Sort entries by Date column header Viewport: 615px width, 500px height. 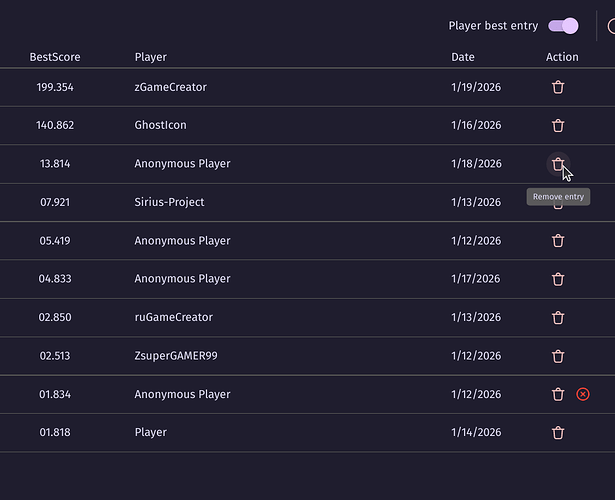463,57
